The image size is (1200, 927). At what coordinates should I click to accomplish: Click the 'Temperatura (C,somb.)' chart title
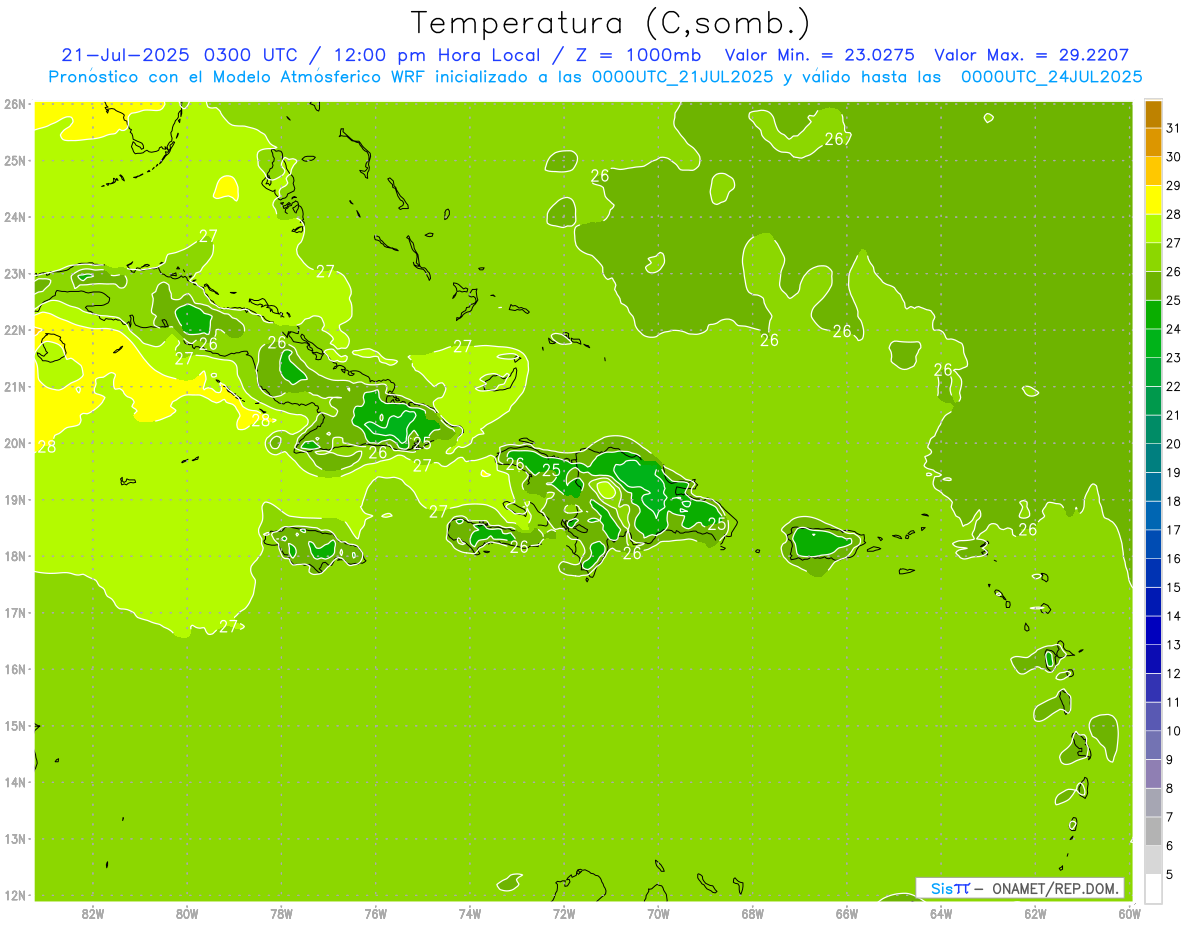coord(611,24)
